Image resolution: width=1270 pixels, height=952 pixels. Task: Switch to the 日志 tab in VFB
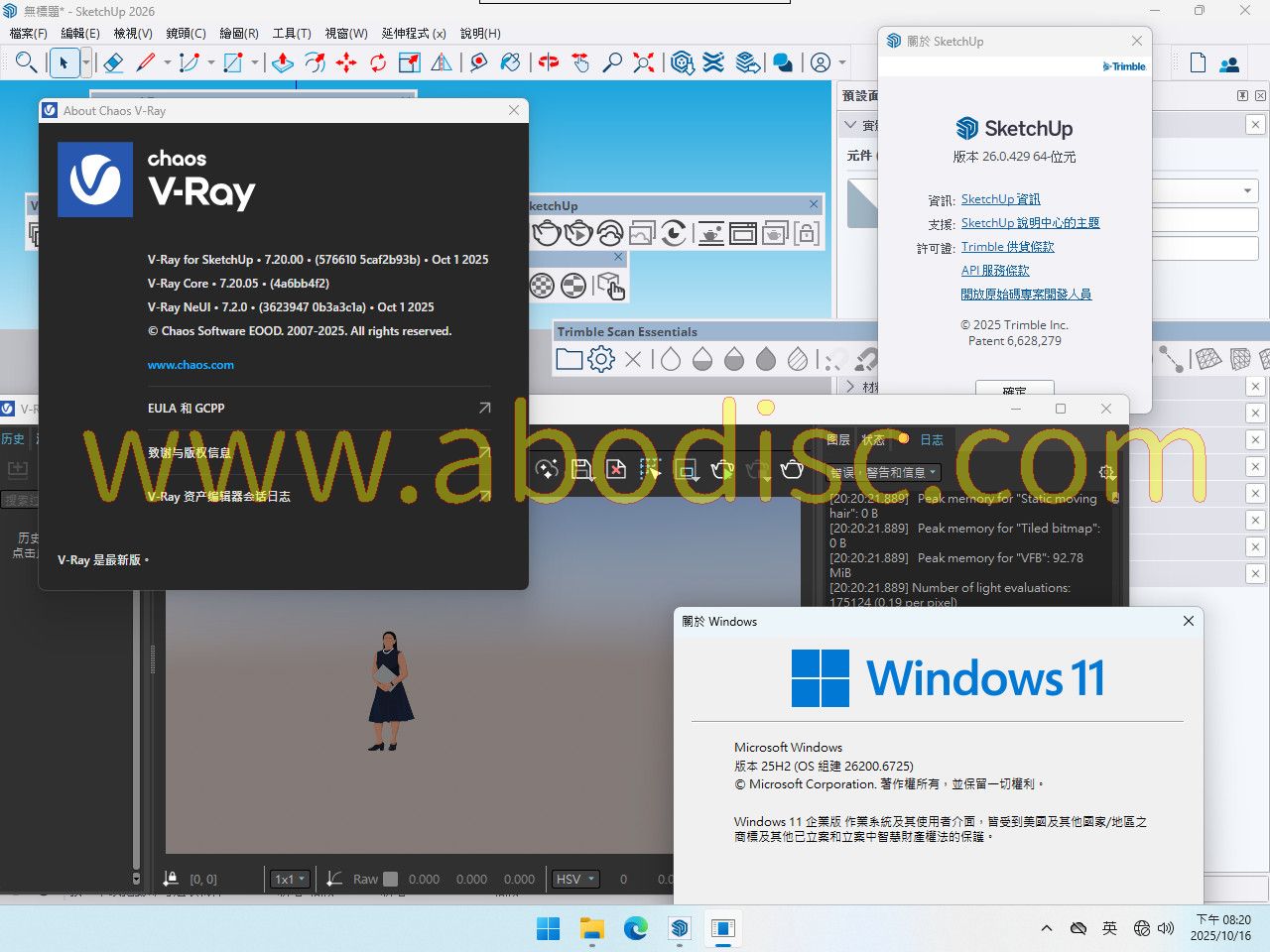tap(932, 439)
